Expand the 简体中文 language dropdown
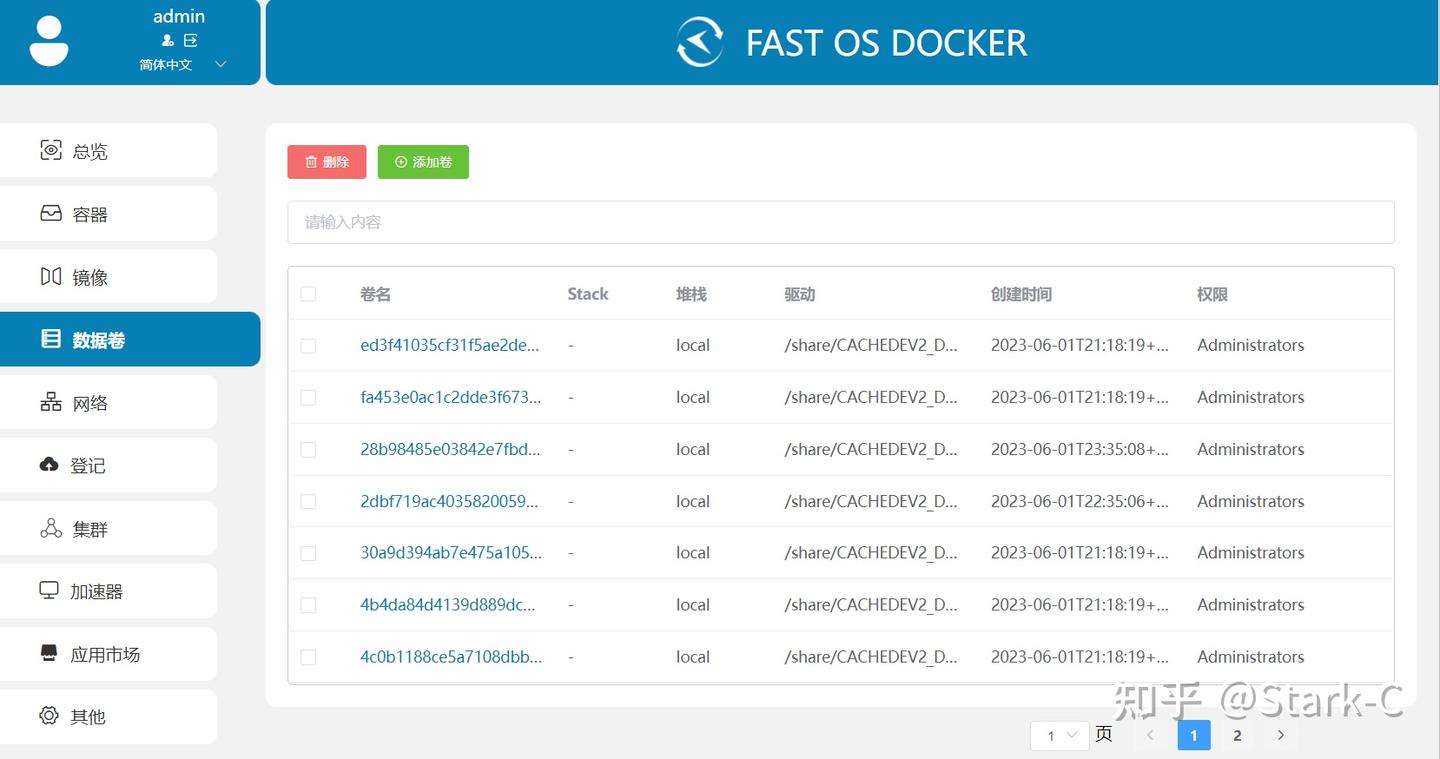 (180, 64)
